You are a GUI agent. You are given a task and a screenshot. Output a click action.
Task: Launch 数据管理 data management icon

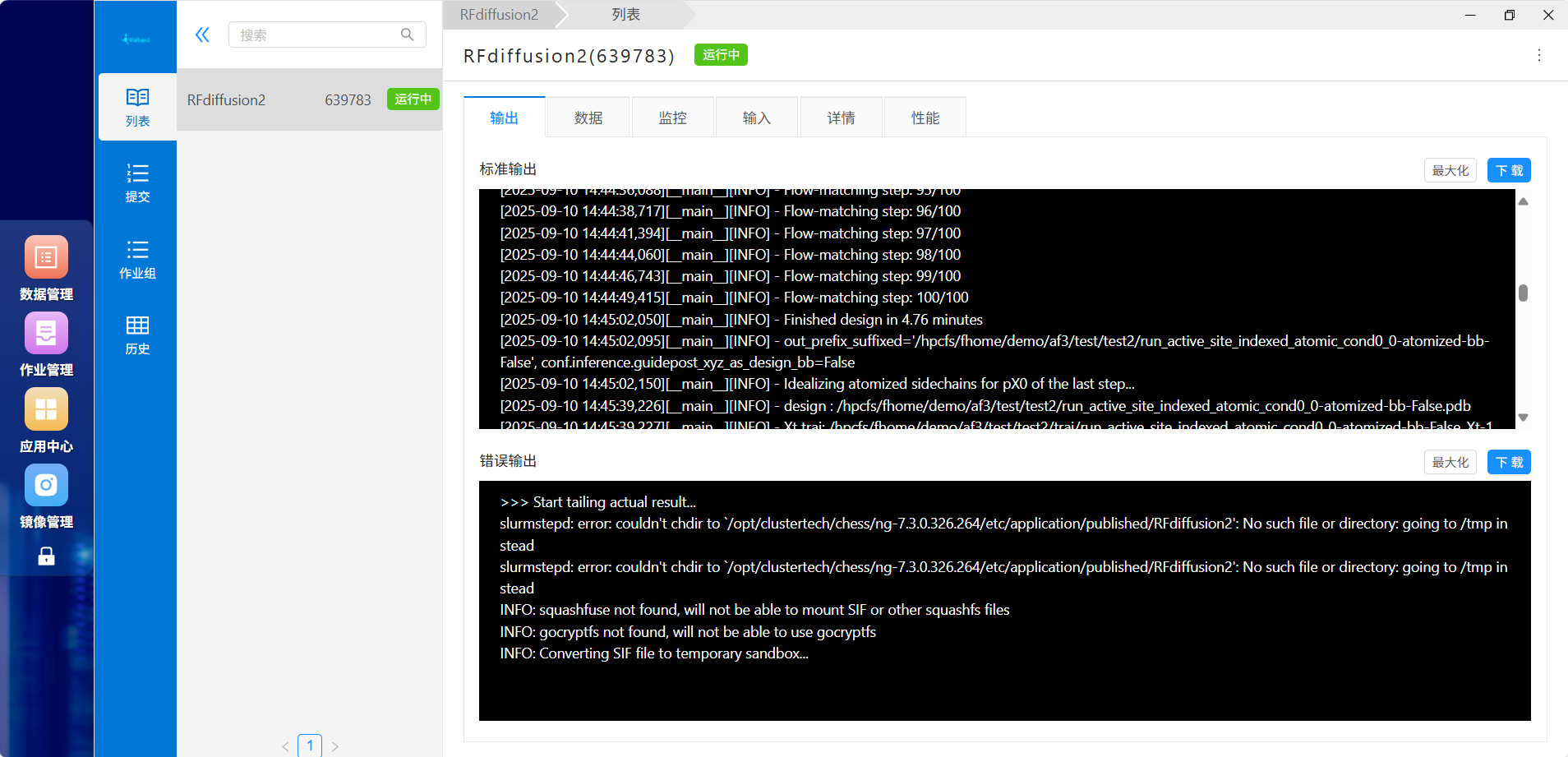point(46,258)
